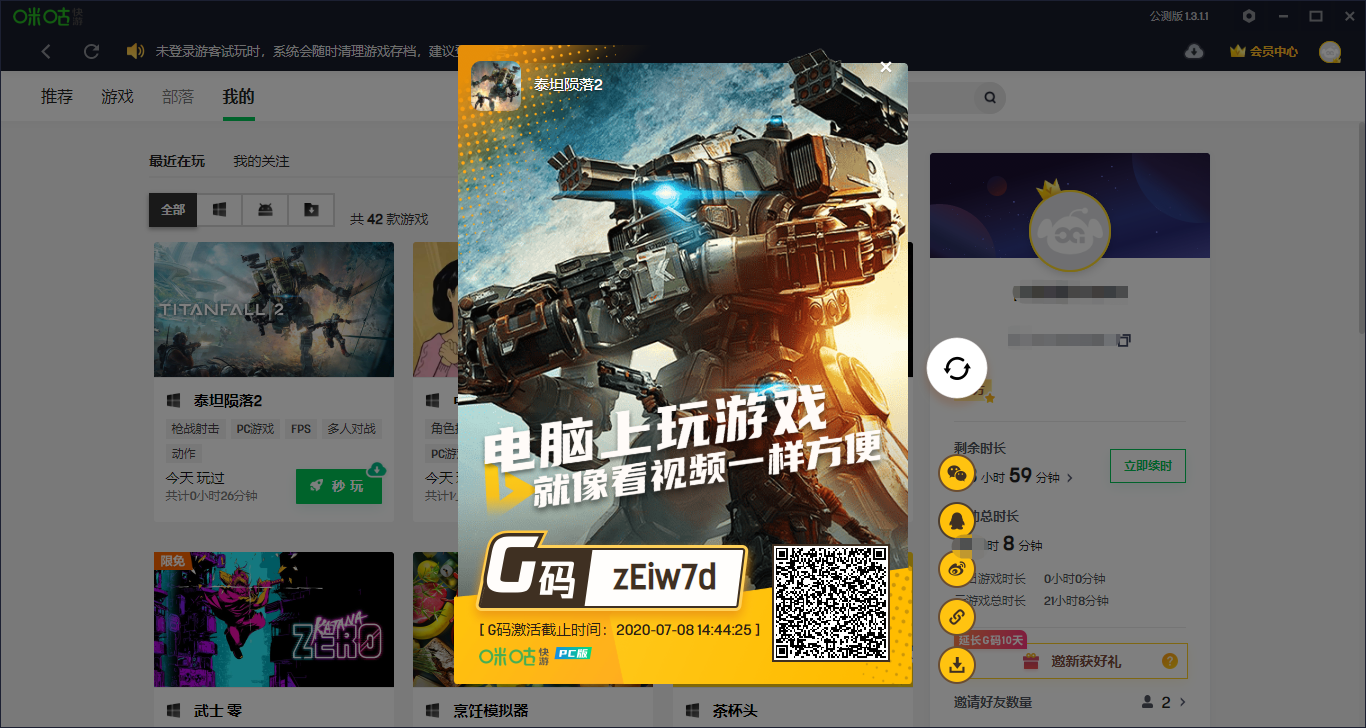
Task: Click the profile avatar in right panel
Action: pyautogui.click(x=1070, y=231)
